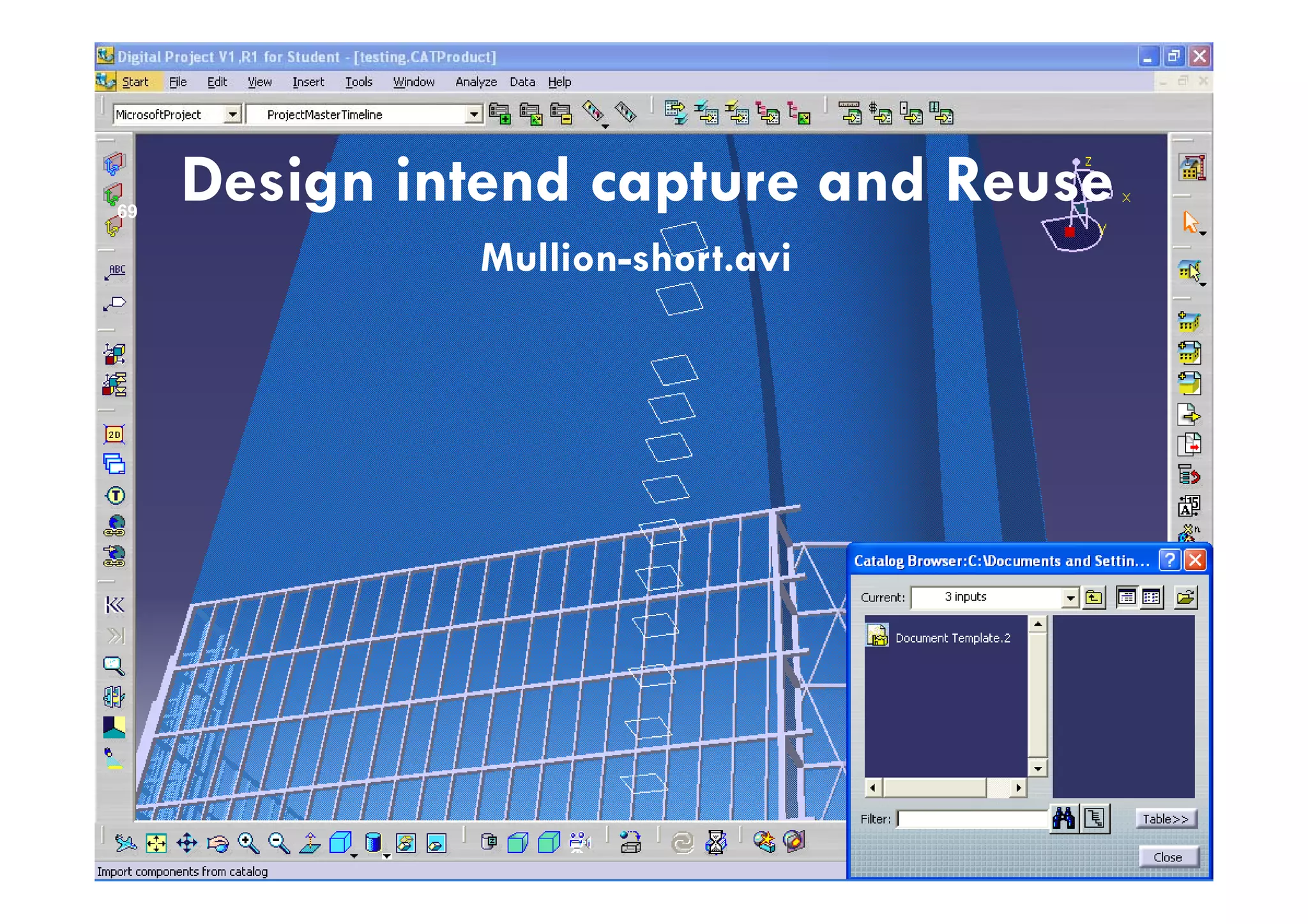Click the first add-task toolbar icon
Viewport: 1308px width, 924px height.
tap(499, 114)
